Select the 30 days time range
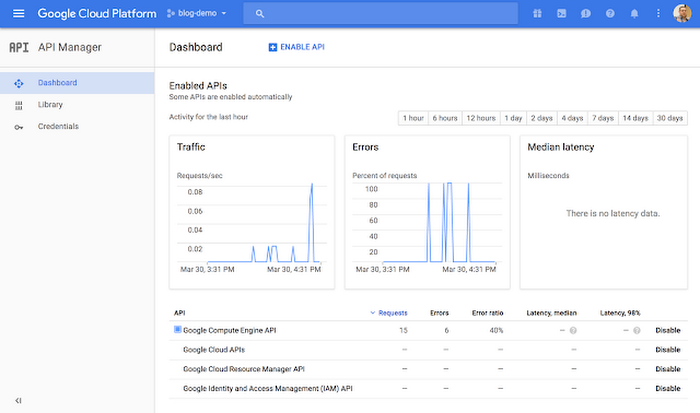Image resolution: width=700 pixels, height=413 pixels. coord(670,118)
